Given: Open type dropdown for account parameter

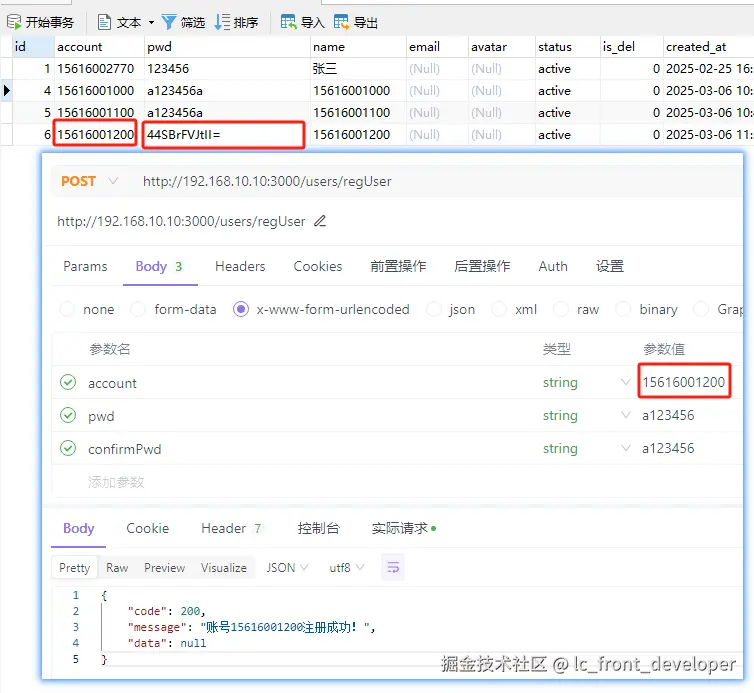Looking at the screenshot, I should coord(626,382).
